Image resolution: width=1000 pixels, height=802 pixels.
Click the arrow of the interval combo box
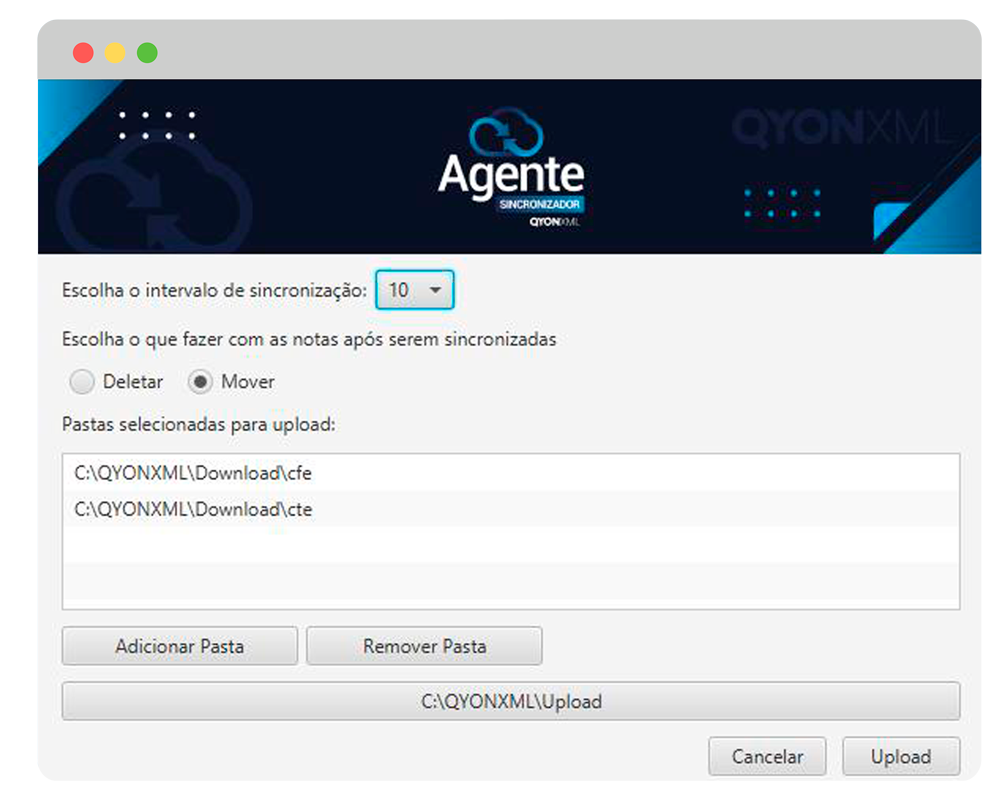tap(435, 290)
